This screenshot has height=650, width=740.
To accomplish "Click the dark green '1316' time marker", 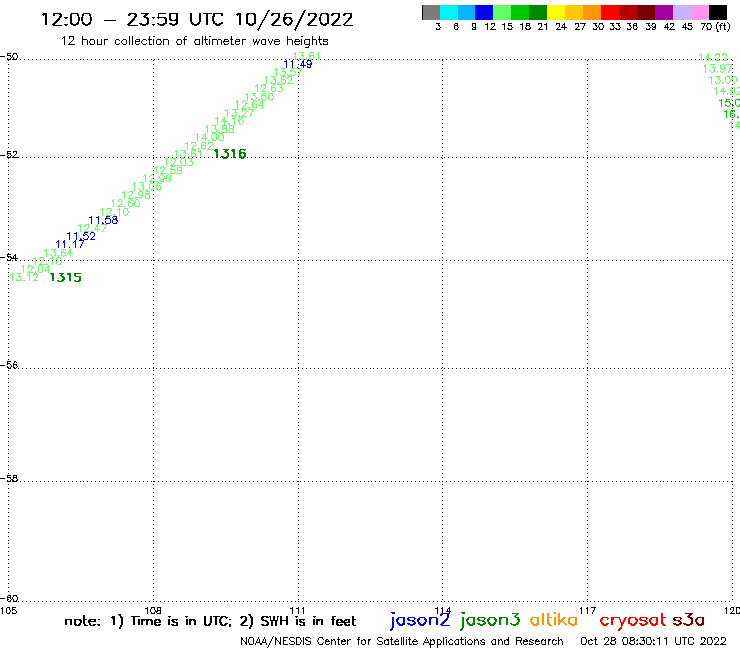I will click(x=230, y=154).
